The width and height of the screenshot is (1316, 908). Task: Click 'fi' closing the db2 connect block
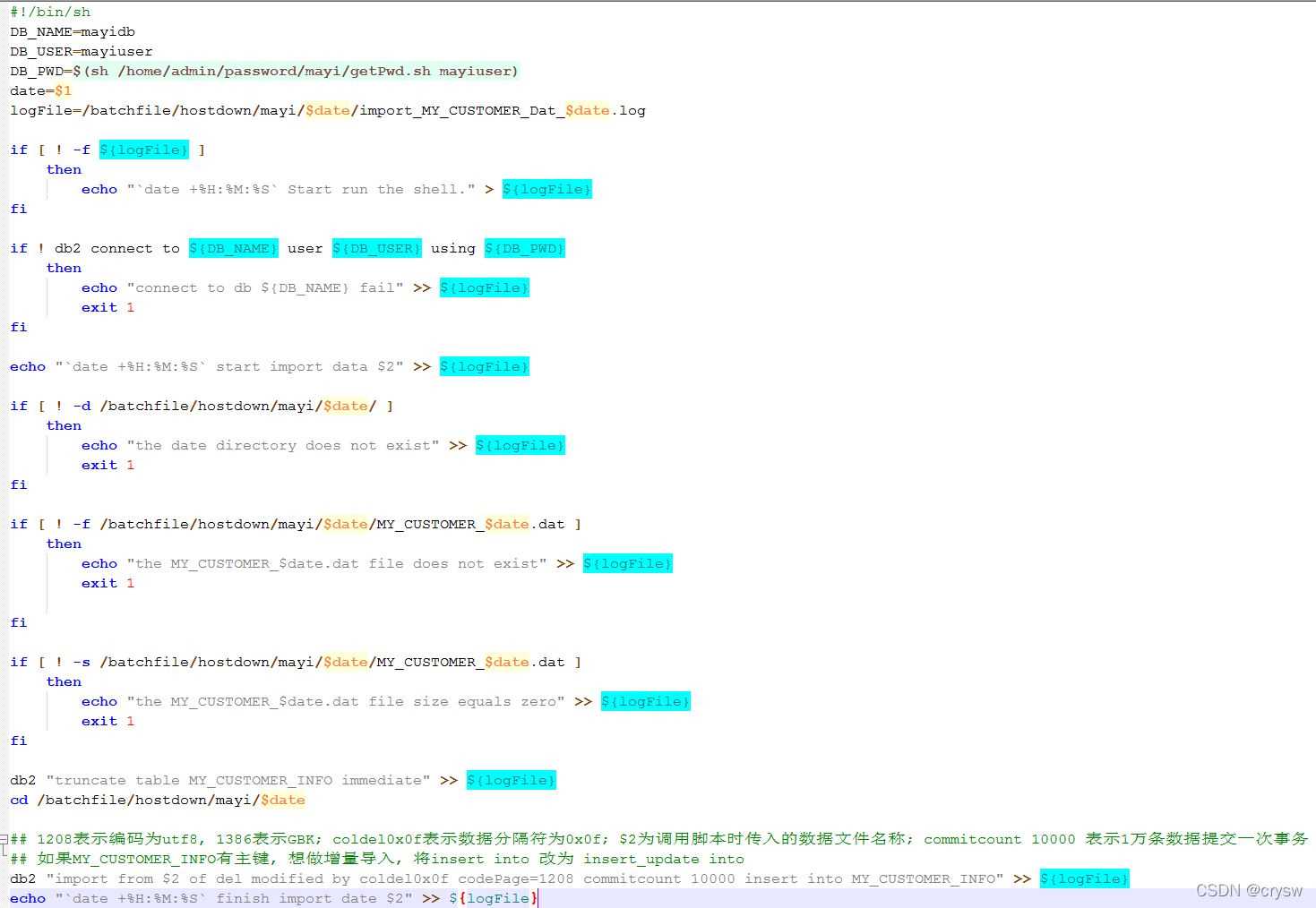19,327
